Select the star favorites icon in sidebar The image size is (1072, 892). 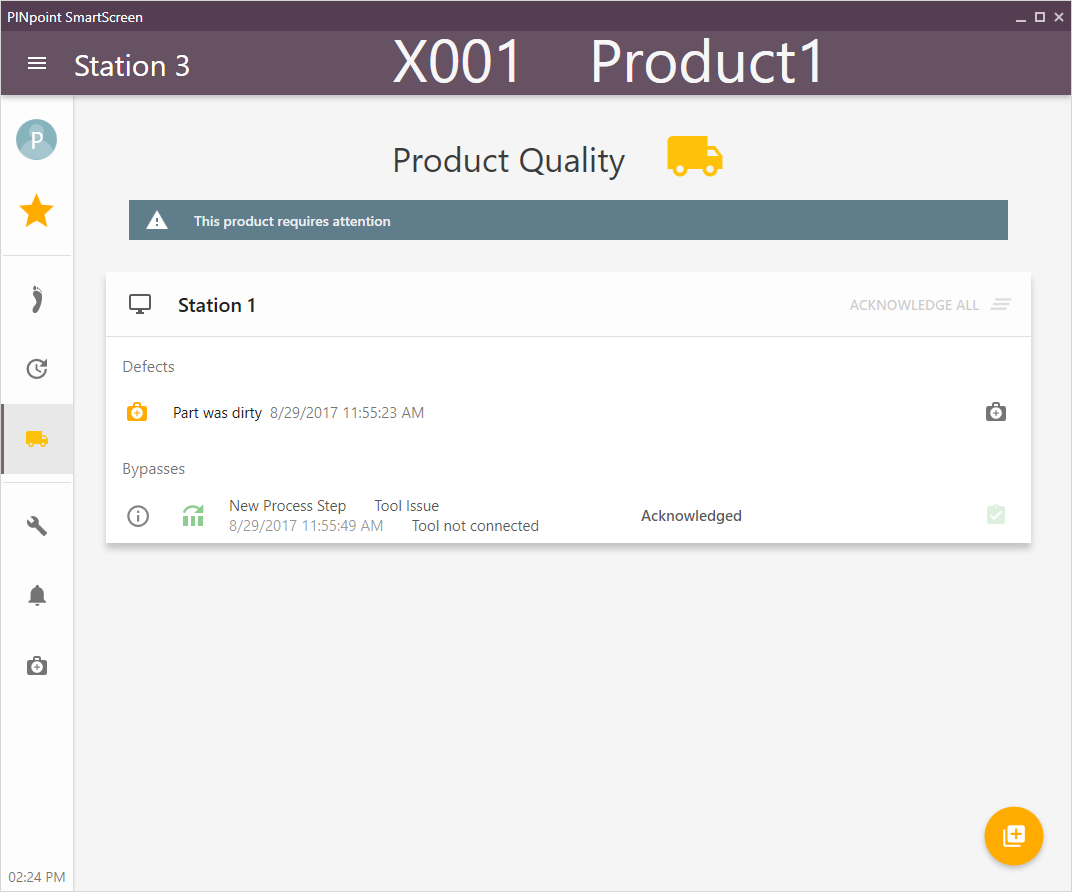(x=37, y=211)
